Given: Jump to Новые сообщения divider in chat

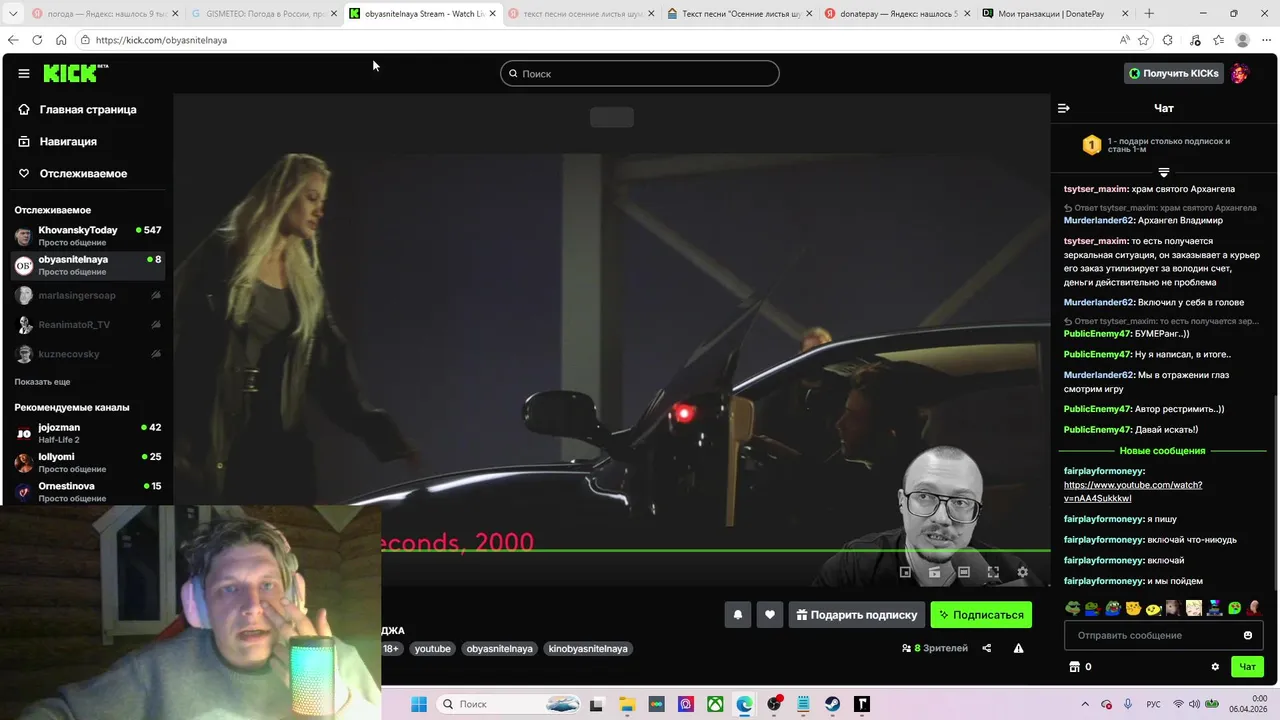Looking at the screenshot, I should [1162, 451].
